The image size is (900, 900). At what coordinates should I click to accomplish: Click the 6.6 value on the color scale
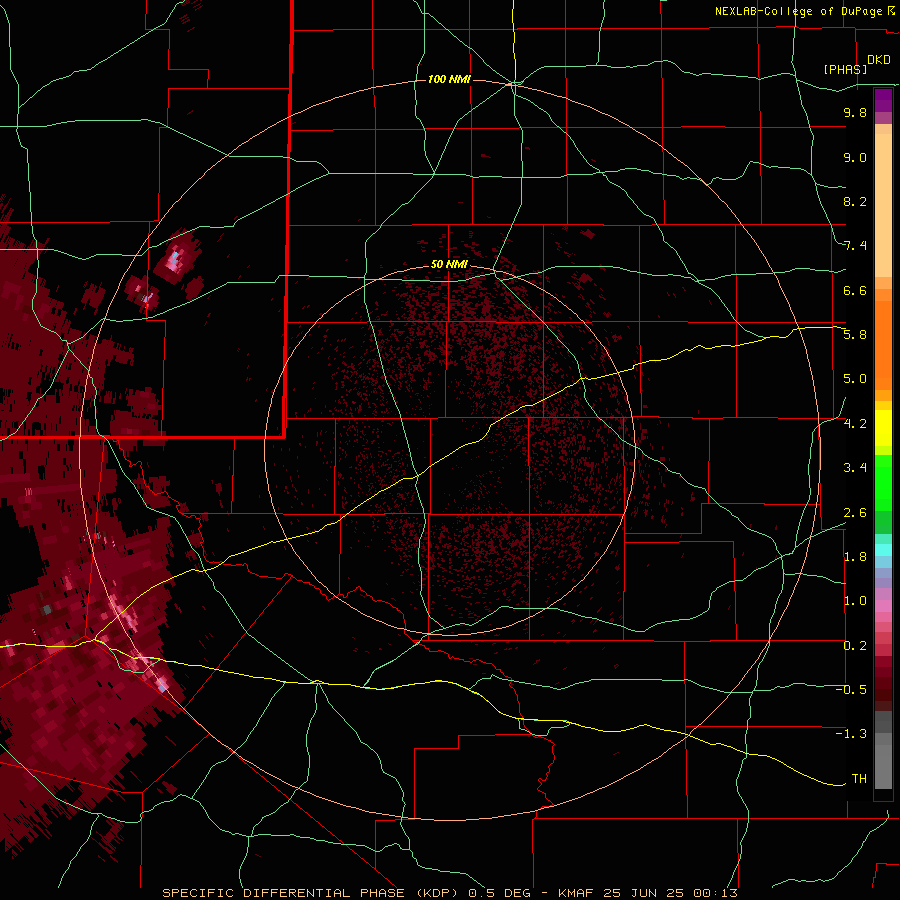[x=855, y=290]
